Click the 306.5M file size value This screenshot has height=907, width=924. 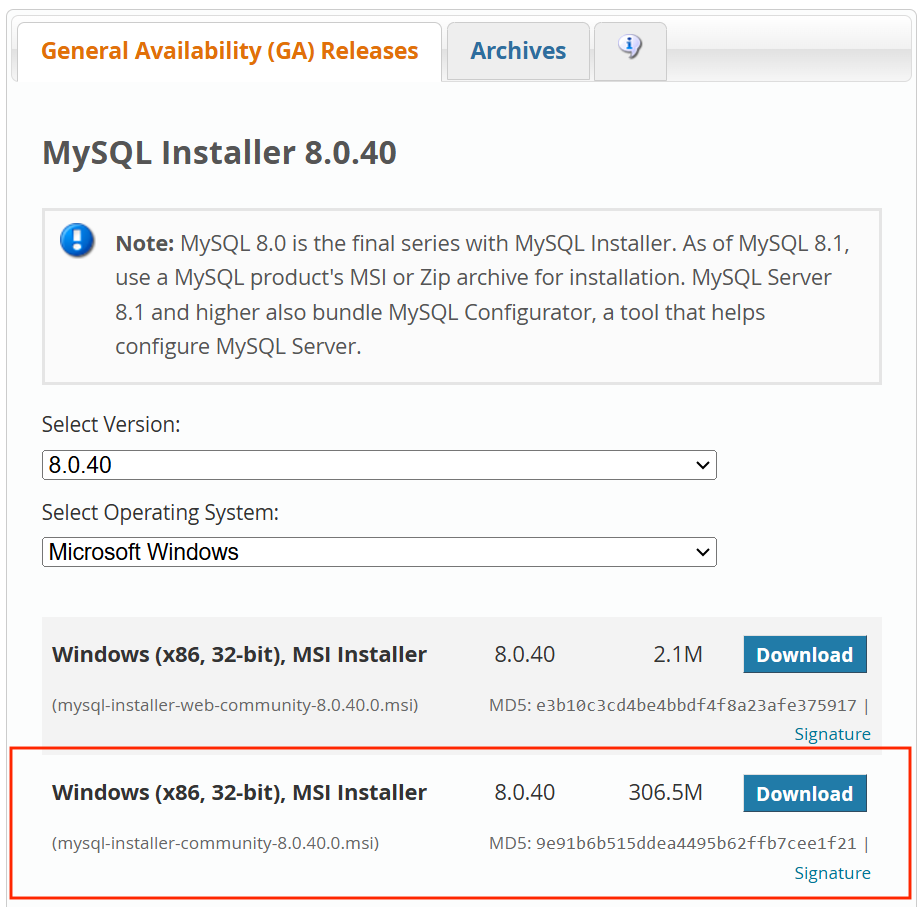tap(665, 793)
